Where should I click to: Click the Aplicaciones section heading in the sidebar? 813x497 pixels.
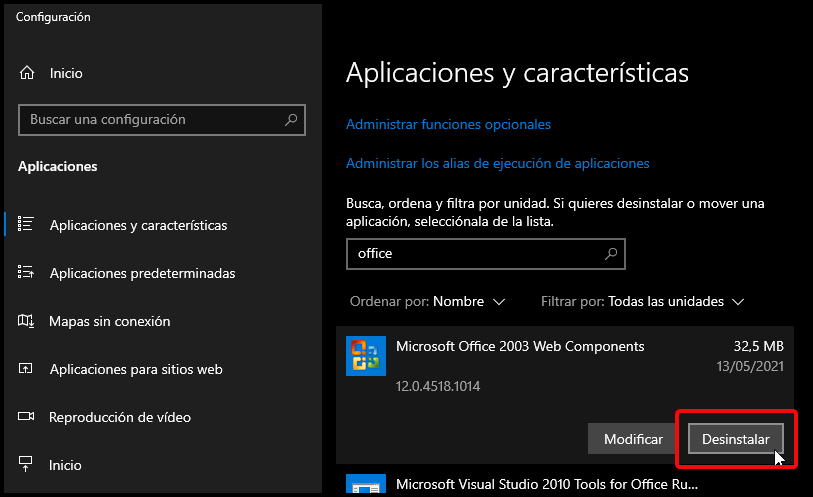click(58, 166)
